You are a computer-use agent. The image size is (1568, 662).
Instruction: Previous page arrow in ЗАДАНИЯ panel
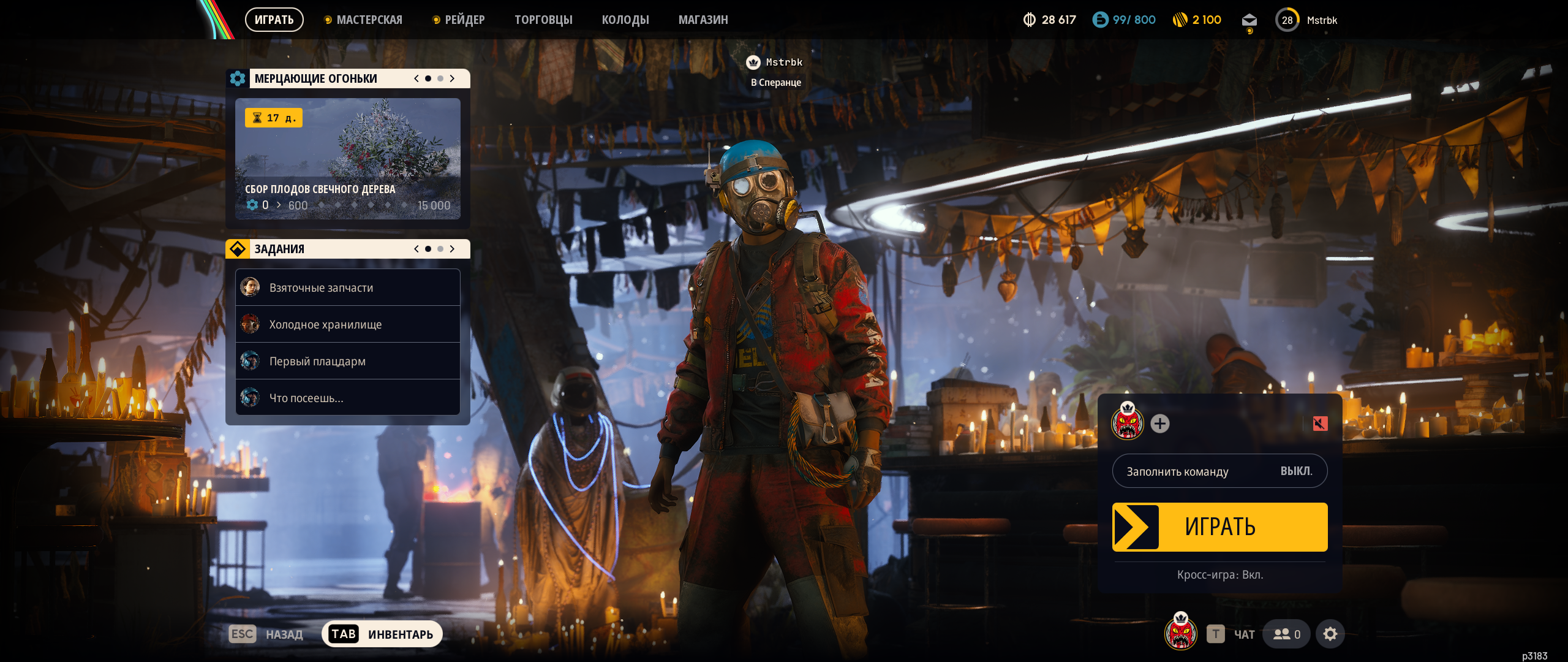point(417,249)
